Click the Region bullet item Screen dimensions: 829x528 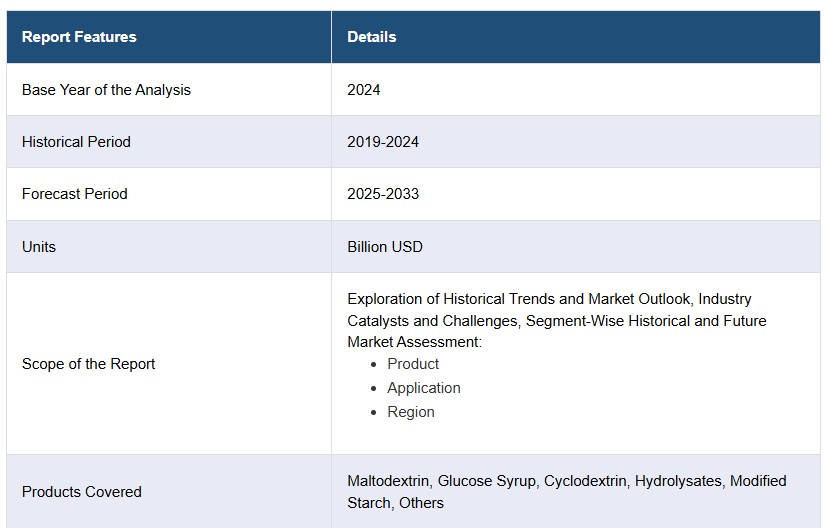(411, 412)
